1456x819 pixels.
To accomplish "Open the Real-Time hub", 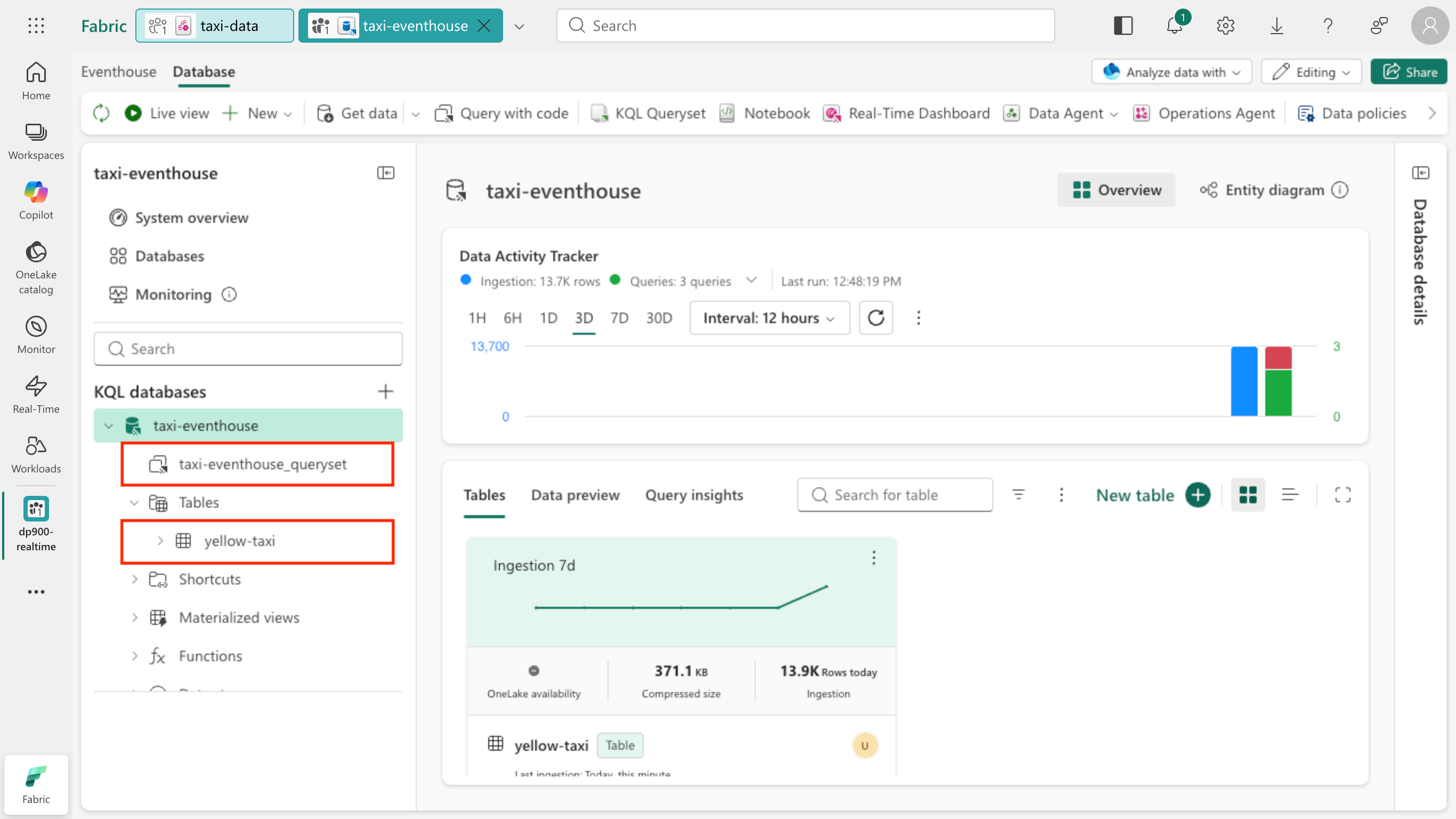I will point(36,395).
